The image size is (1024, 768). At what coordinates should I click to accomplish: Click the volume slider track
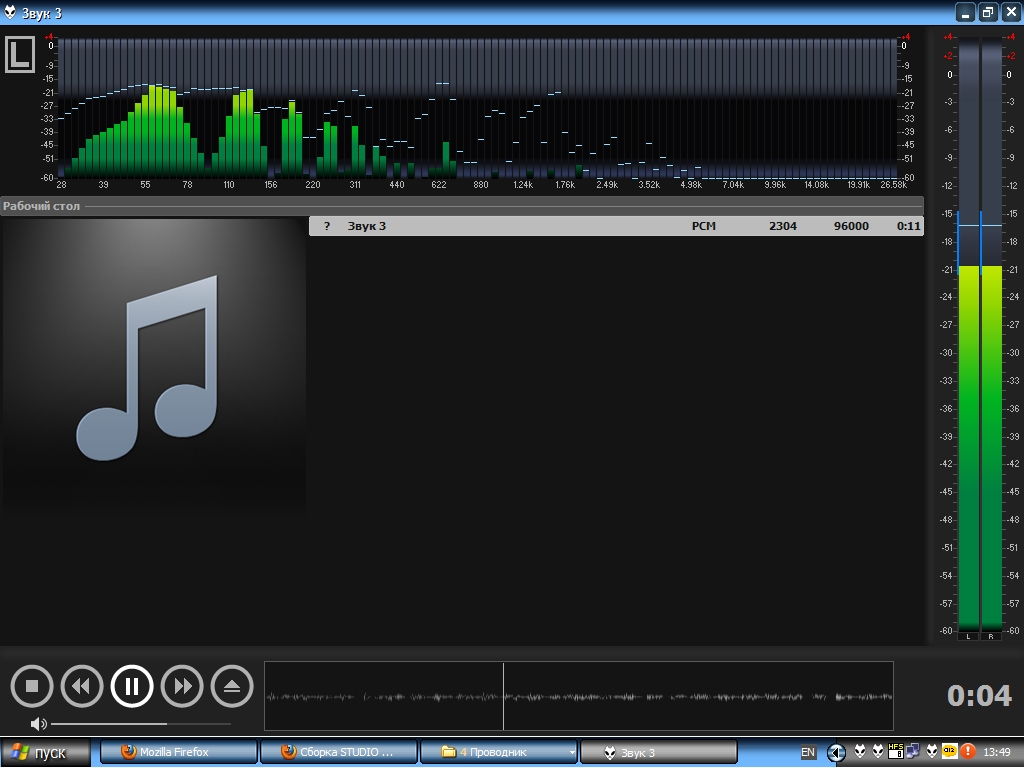(x=140, y=723)
